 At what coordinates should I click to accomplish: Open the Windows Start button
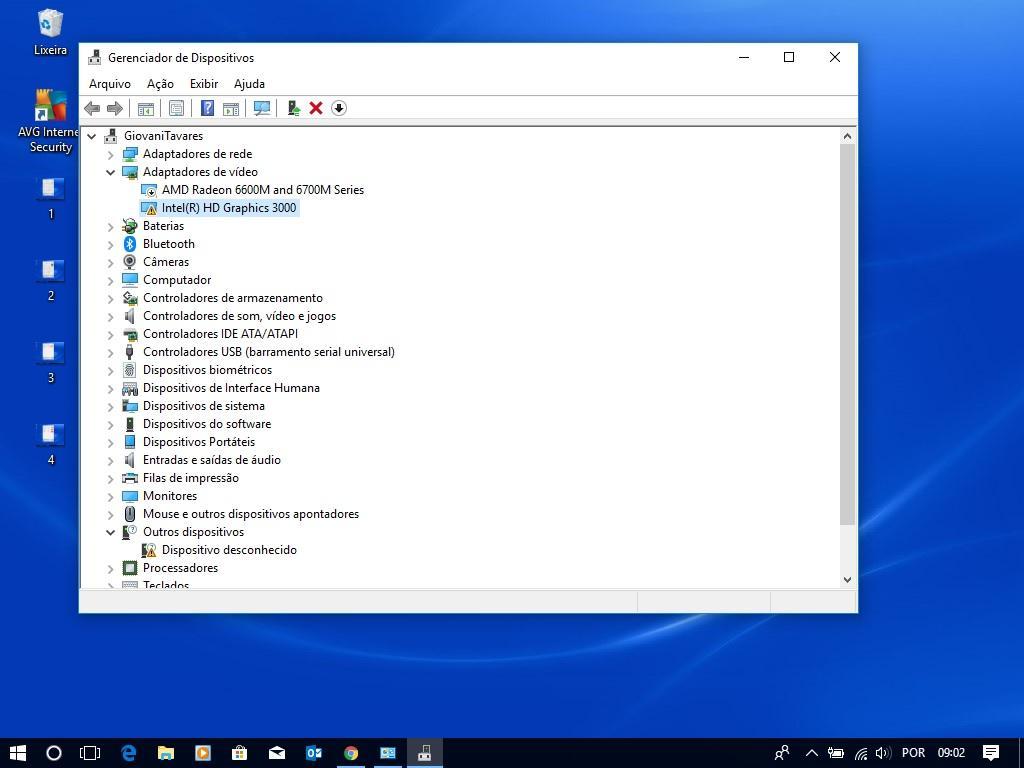(x=18, y=753)
